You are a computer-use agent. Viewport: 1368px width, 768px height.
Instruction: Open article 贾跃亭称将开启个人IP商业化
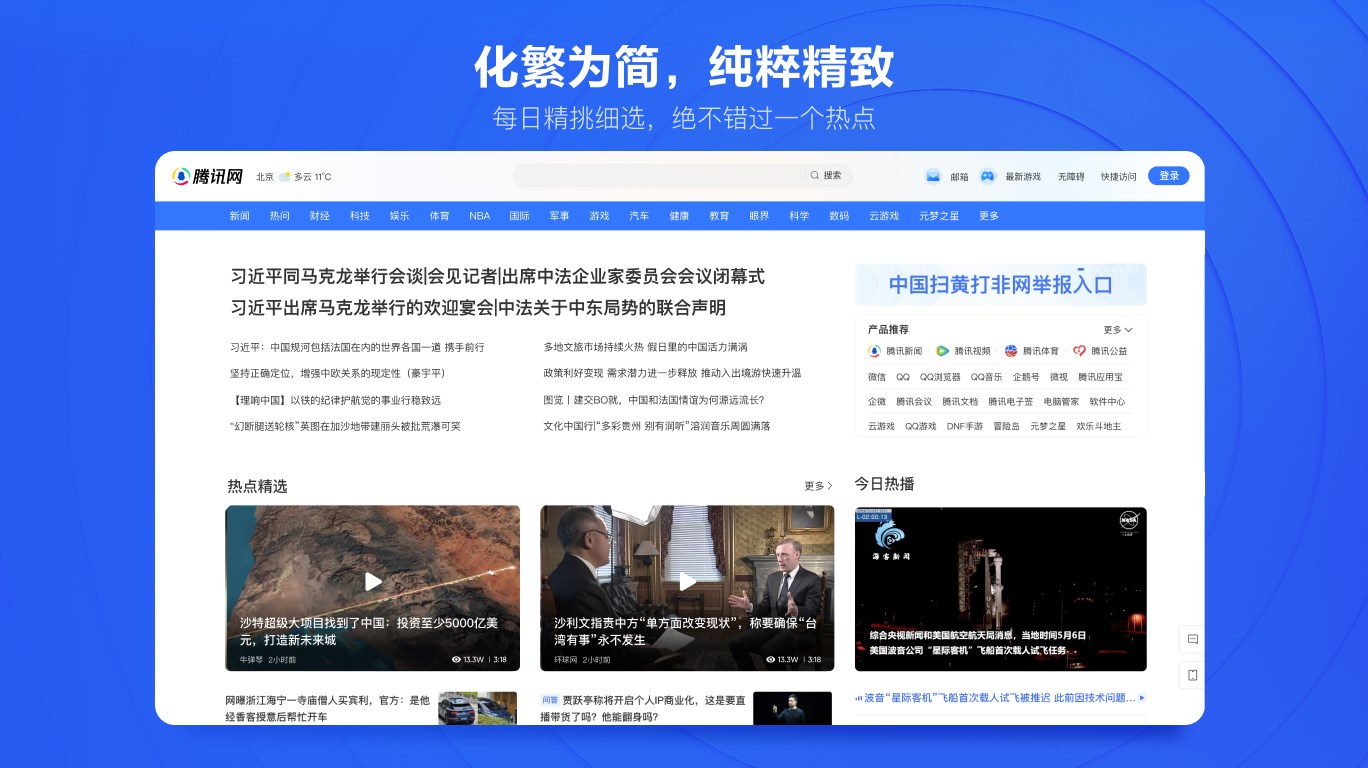(x=643, y=709)
